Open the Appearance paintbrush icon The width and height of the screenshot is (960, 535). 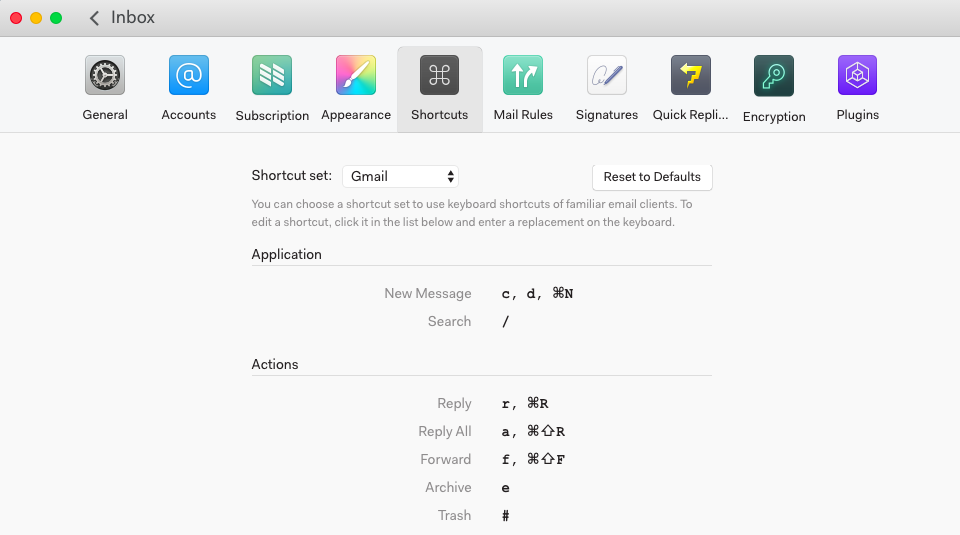click(356, 76)
